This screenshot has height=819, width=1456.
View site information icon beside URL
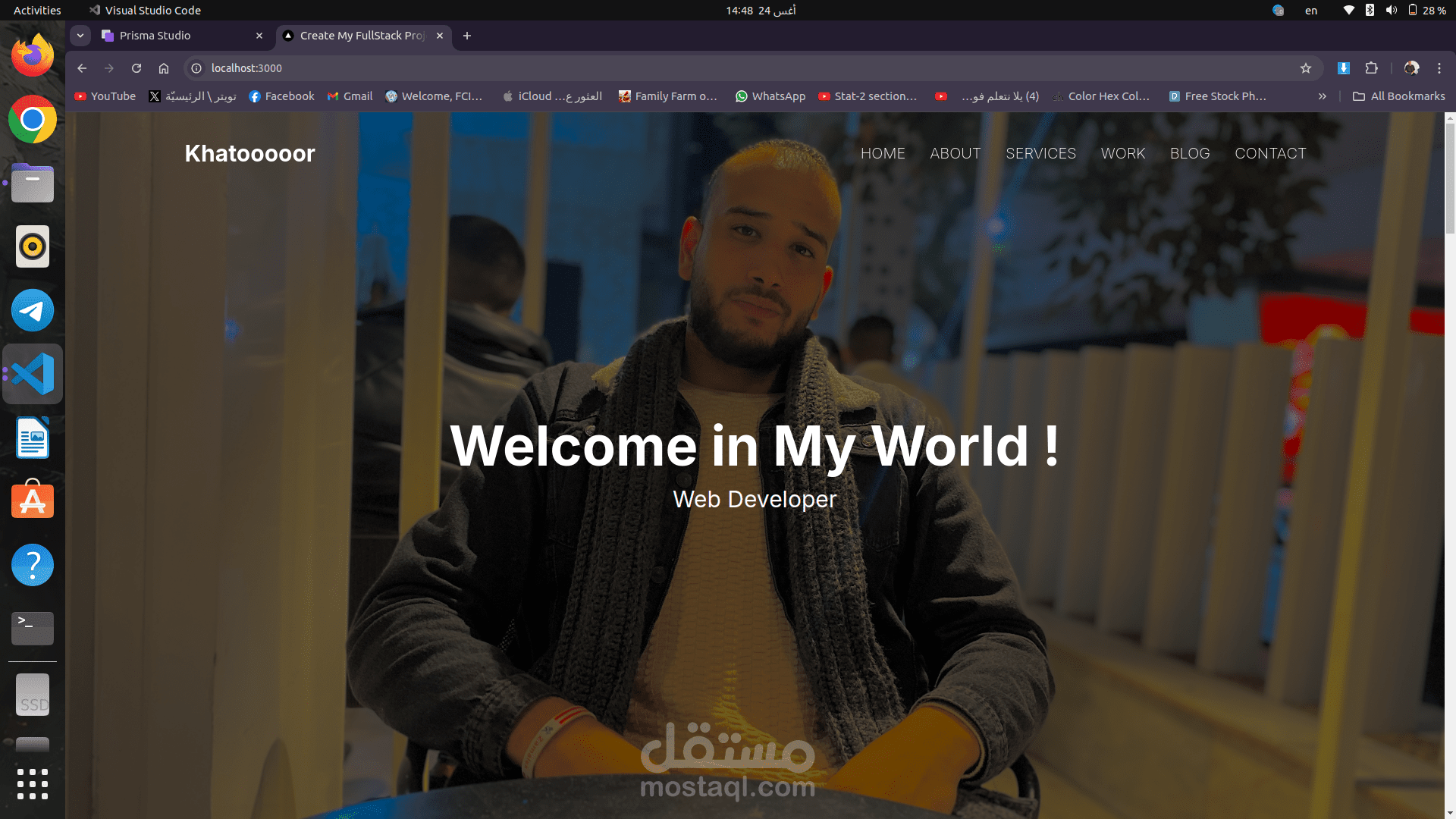click(196, 68)
